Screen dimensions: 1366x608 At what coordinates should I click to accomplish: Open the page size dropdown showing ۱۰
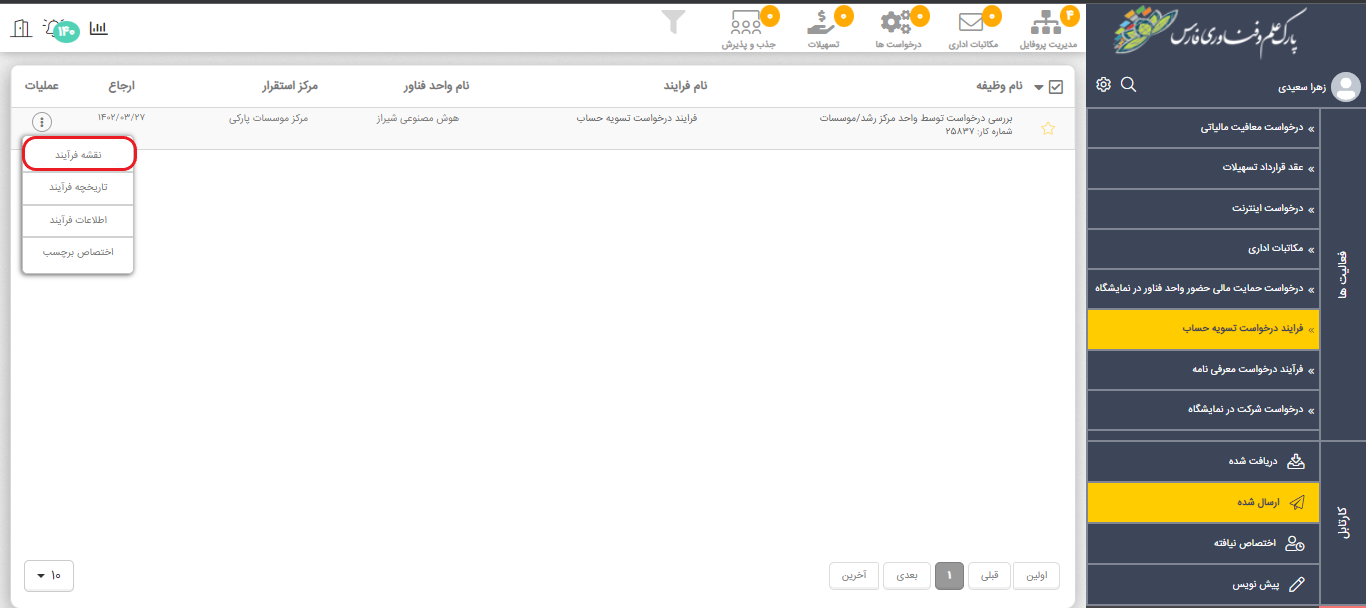[x=48, y=575]
